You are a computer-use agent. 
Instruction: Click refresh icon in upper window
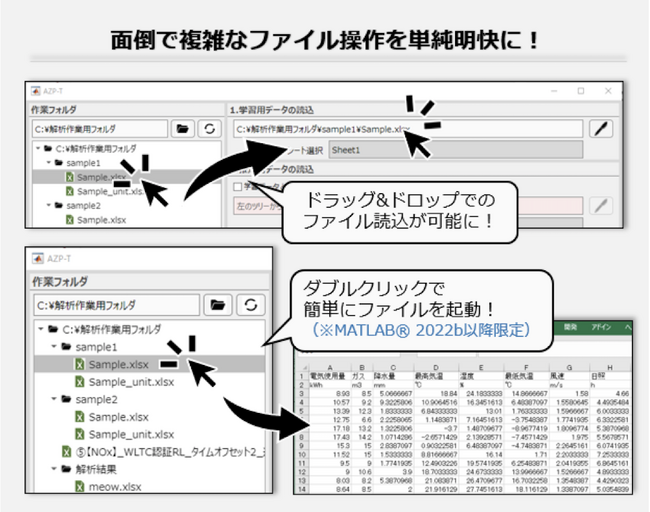[209, 129]
